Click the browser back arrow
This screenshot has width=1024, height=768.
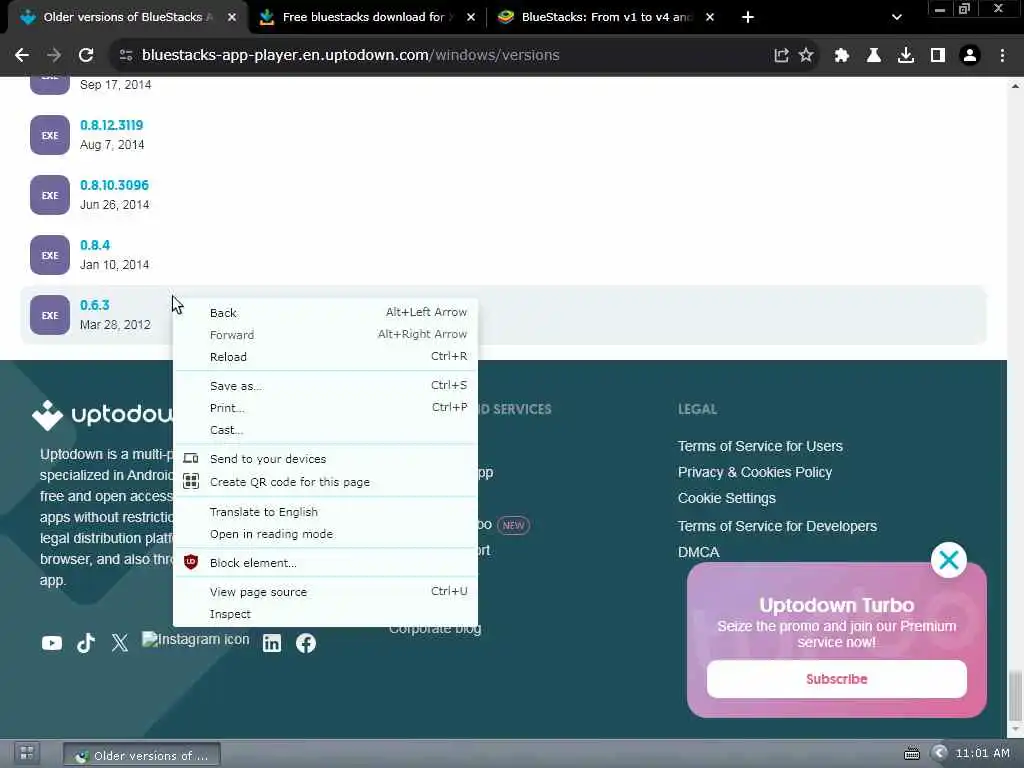pos(22,56)
